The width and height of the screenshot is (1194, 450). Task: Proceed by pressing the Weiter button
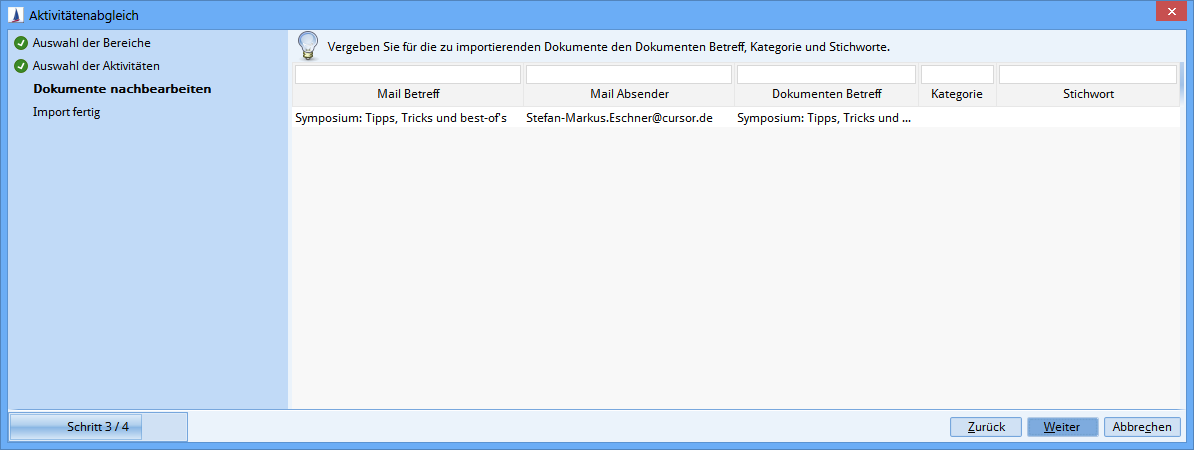click(x=1062, y=427)
